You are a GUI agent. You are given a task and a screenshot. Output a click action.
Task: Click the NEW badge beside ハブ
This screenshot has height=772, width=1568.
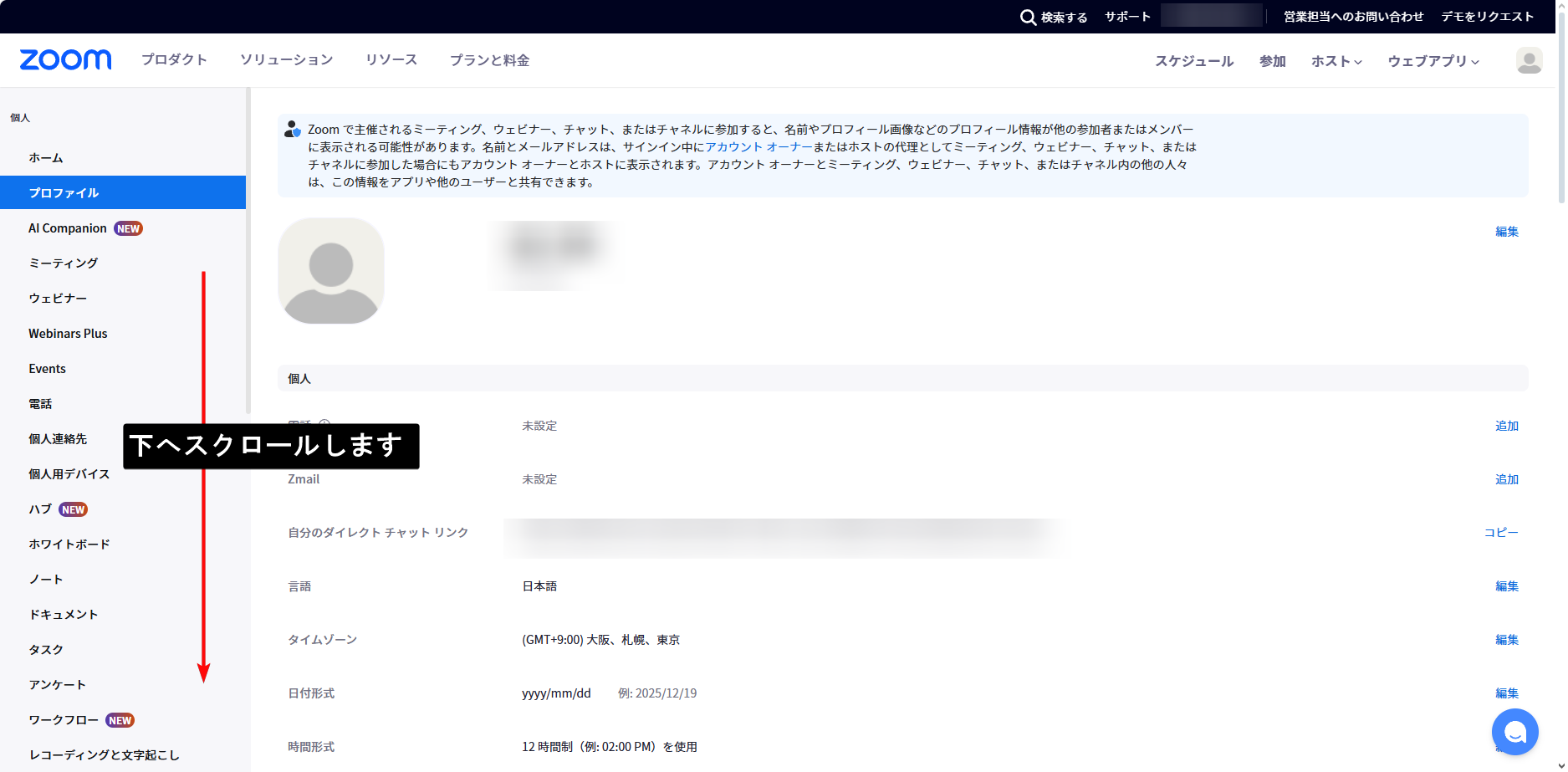tap(74, 510)
